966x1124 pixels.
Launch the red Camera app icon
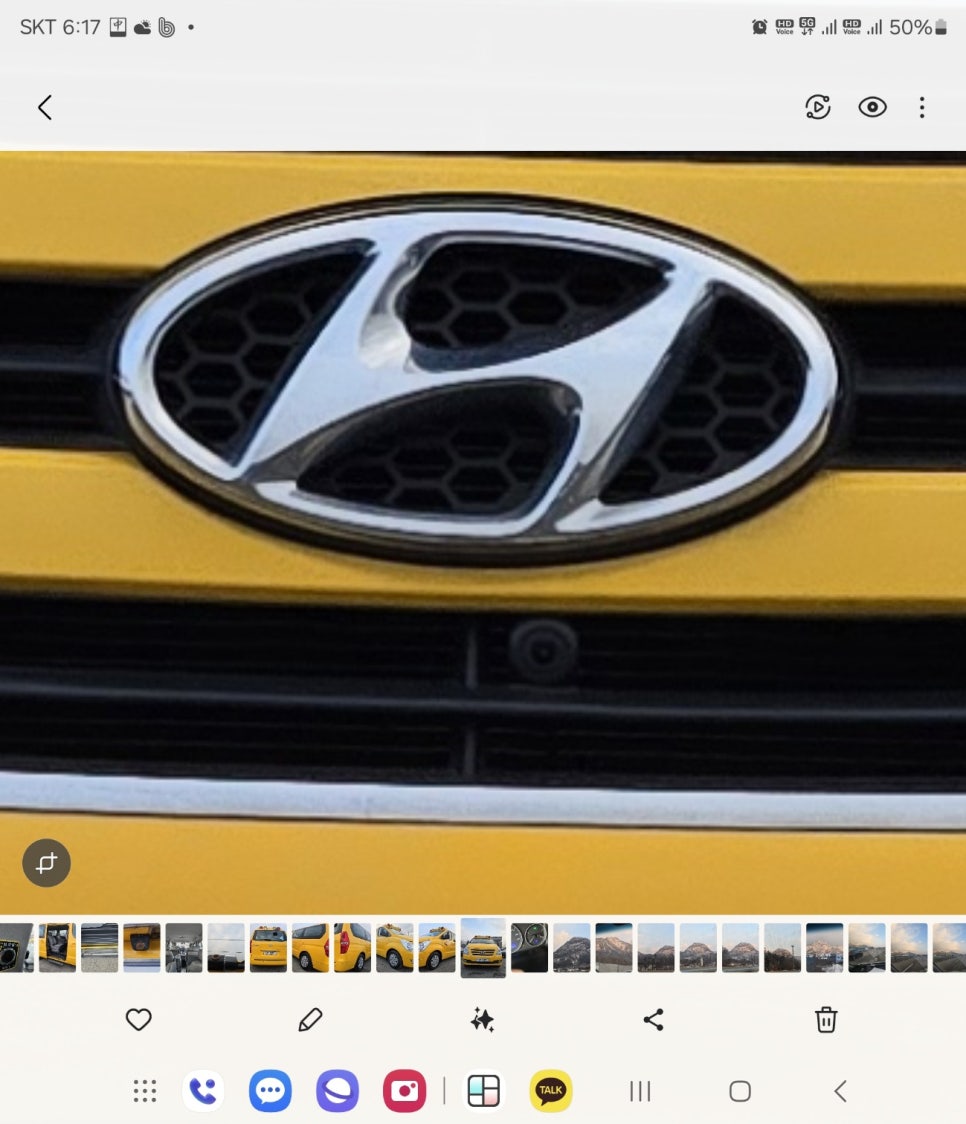(405, 1091)
